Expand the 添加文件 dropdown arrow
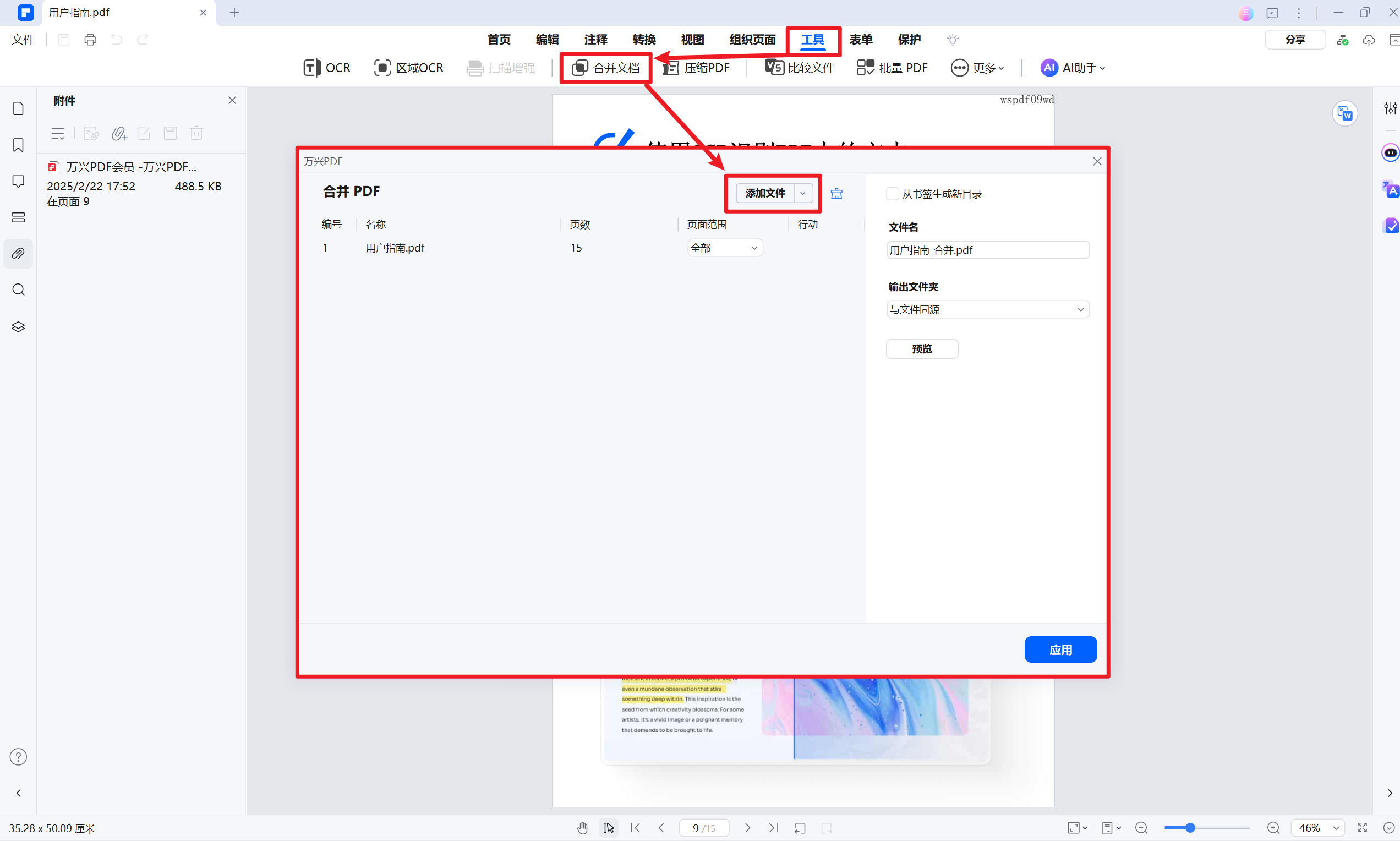The width and height of the screenshot is (1400, 841). [x=802, y=193]
